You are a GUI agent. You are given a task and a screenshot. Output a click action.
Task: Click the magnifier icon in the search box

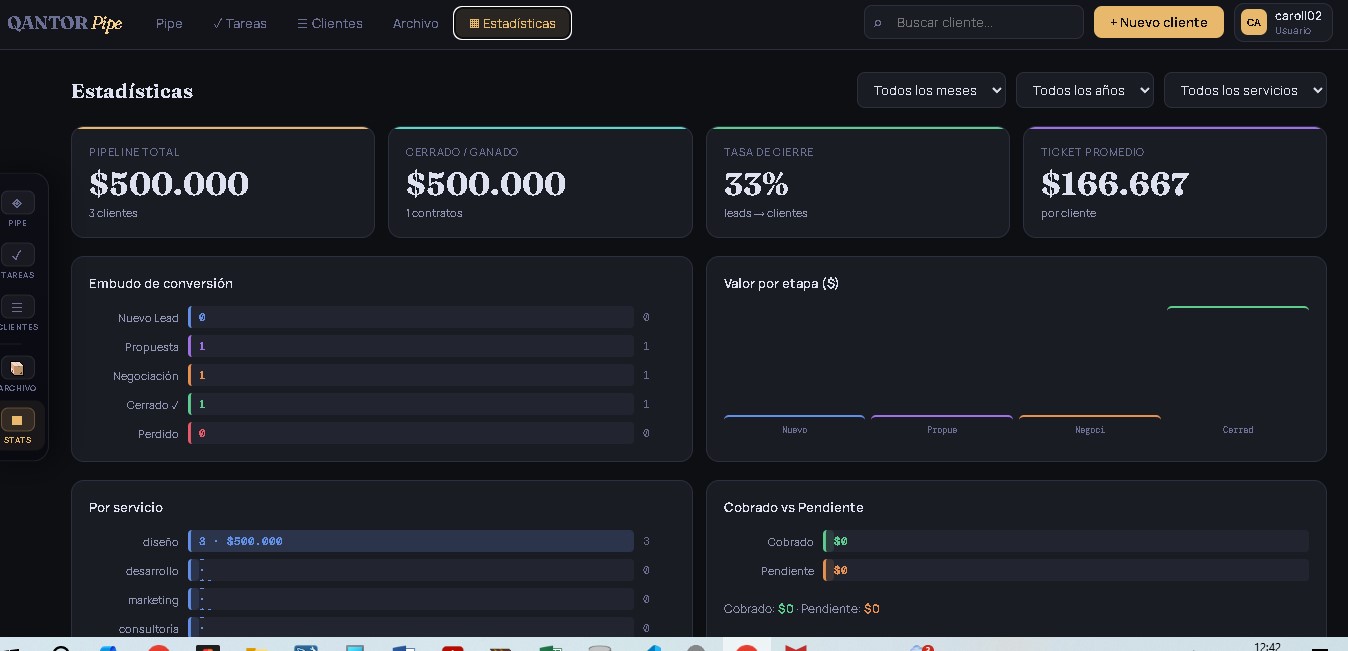pos(878,22)
